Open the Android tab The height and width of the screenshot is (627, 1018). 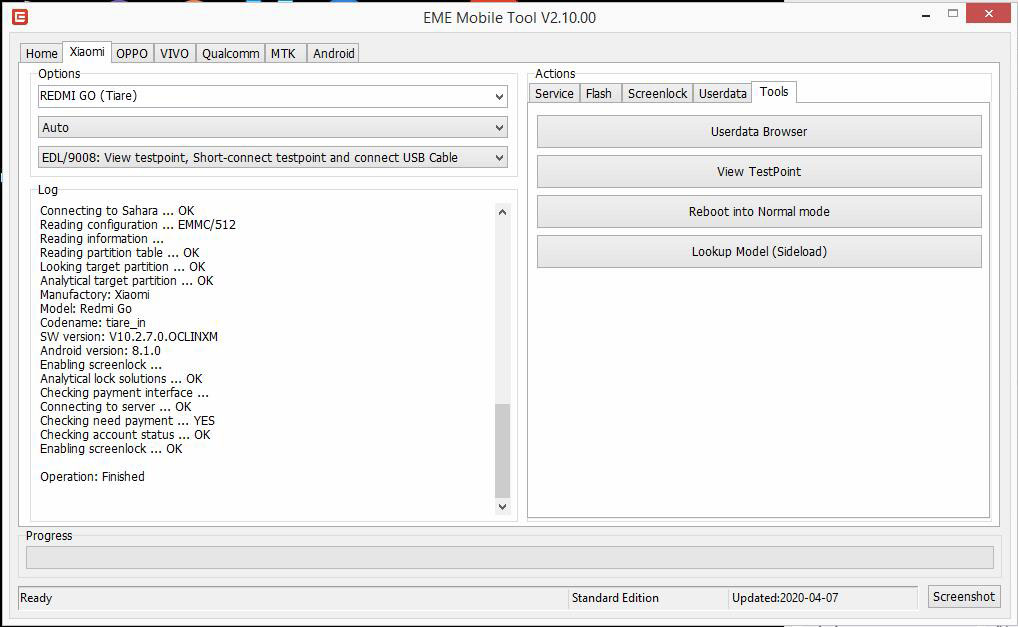click(x=334, y=53)
